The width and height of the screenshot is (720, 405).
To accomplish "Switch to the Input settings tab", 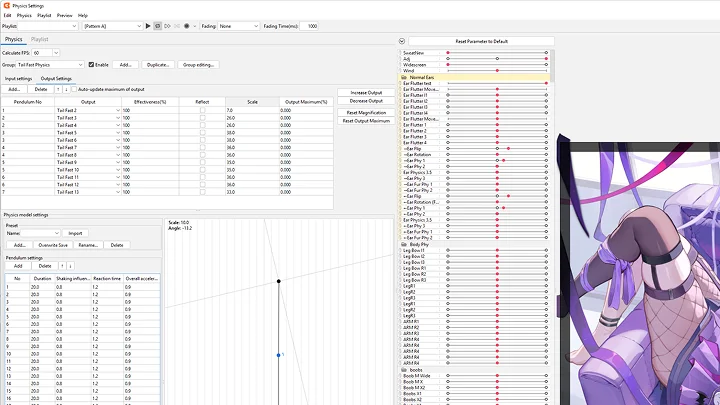I will coord(18,78).
